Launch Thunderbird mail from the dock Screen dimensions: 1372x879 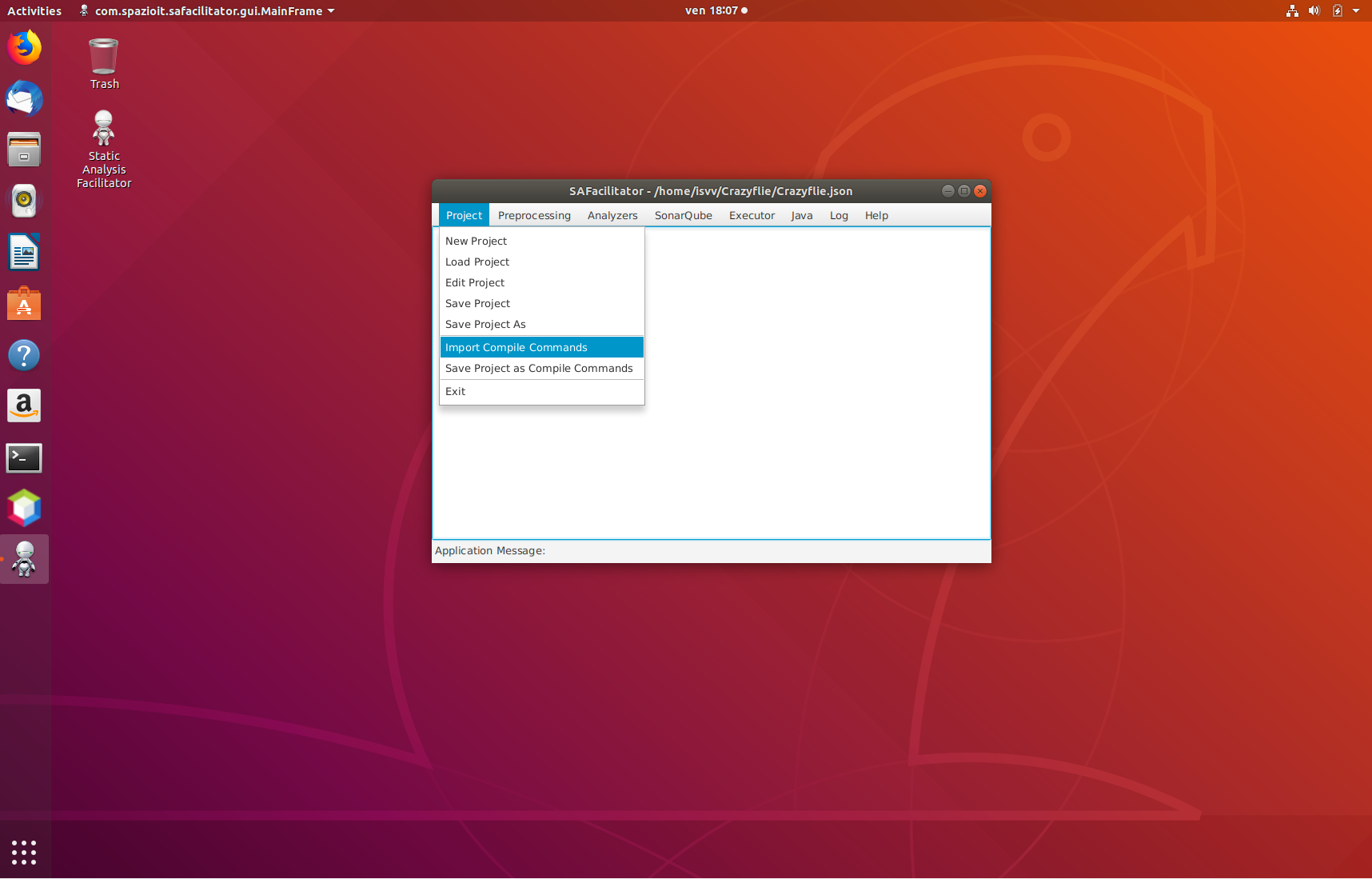tap(24, 99)
